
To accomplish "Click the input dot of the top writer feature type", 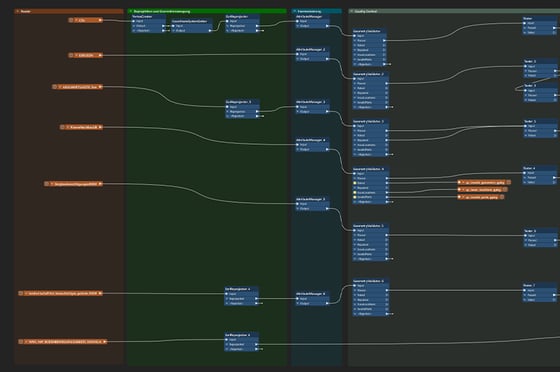I will [x=460, y=182].
